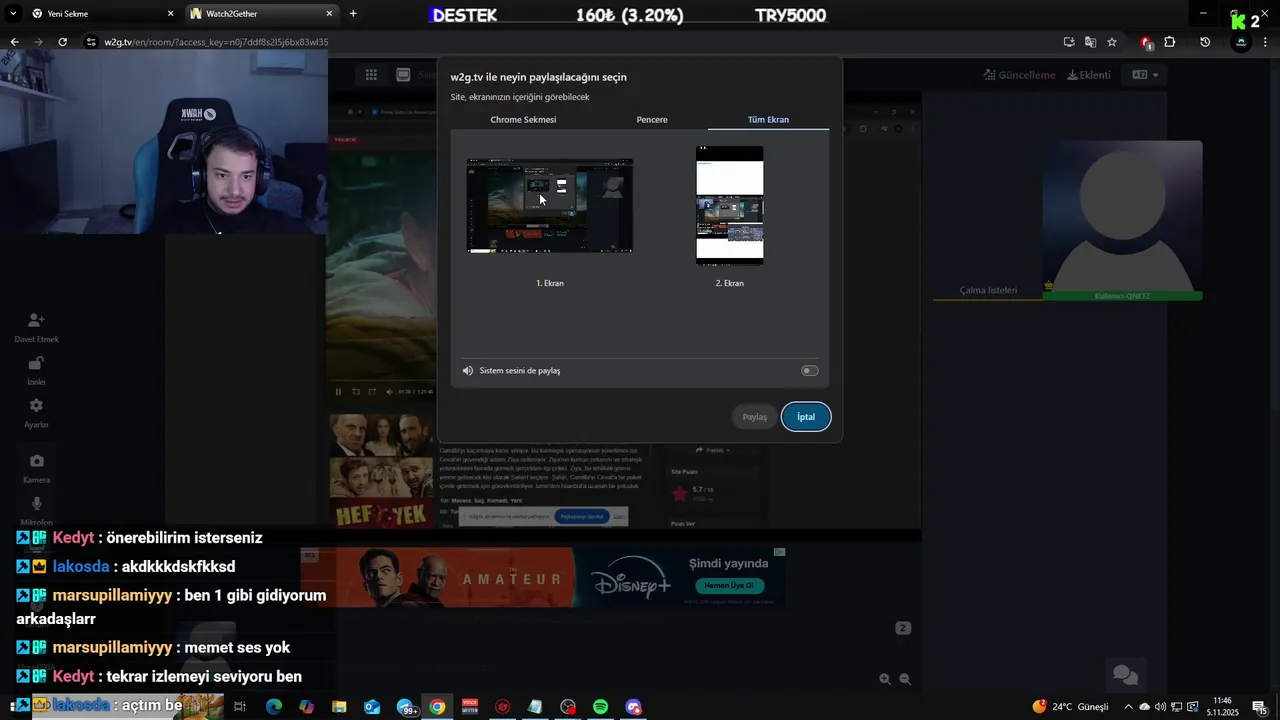Open Spotify from the taskbar

click(600, 707)
